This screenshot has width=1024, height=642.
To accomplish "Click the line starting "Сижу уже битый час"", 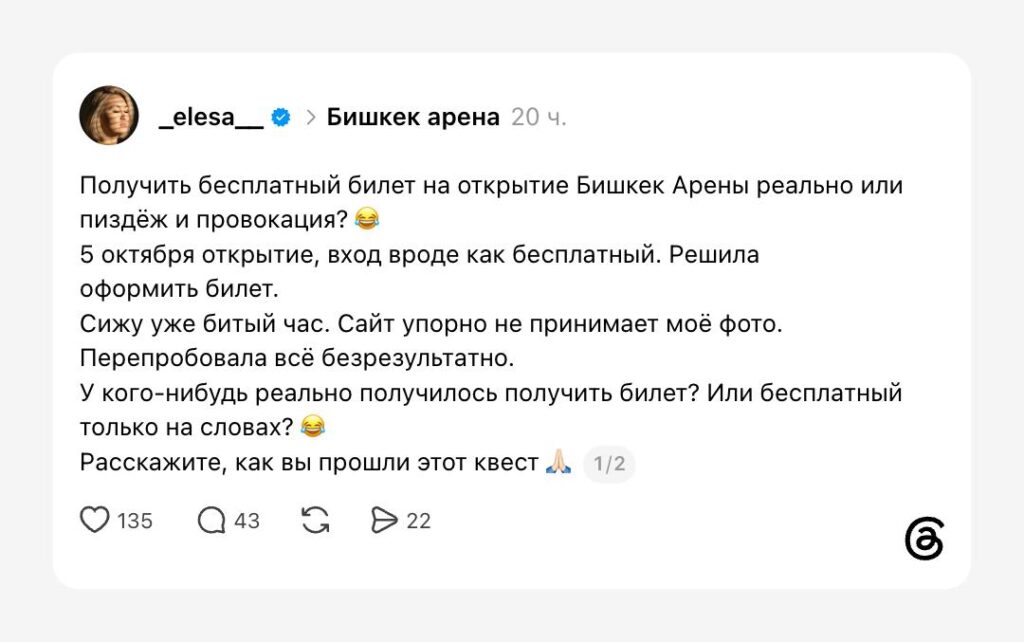I will [431, 323].
